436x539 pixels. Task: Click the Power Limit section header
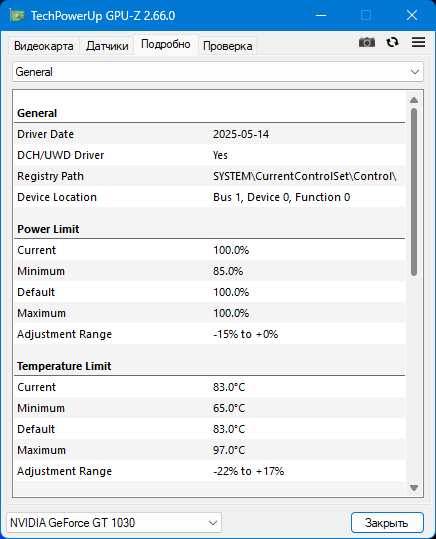pyautogui.click(x=48, y=229)
